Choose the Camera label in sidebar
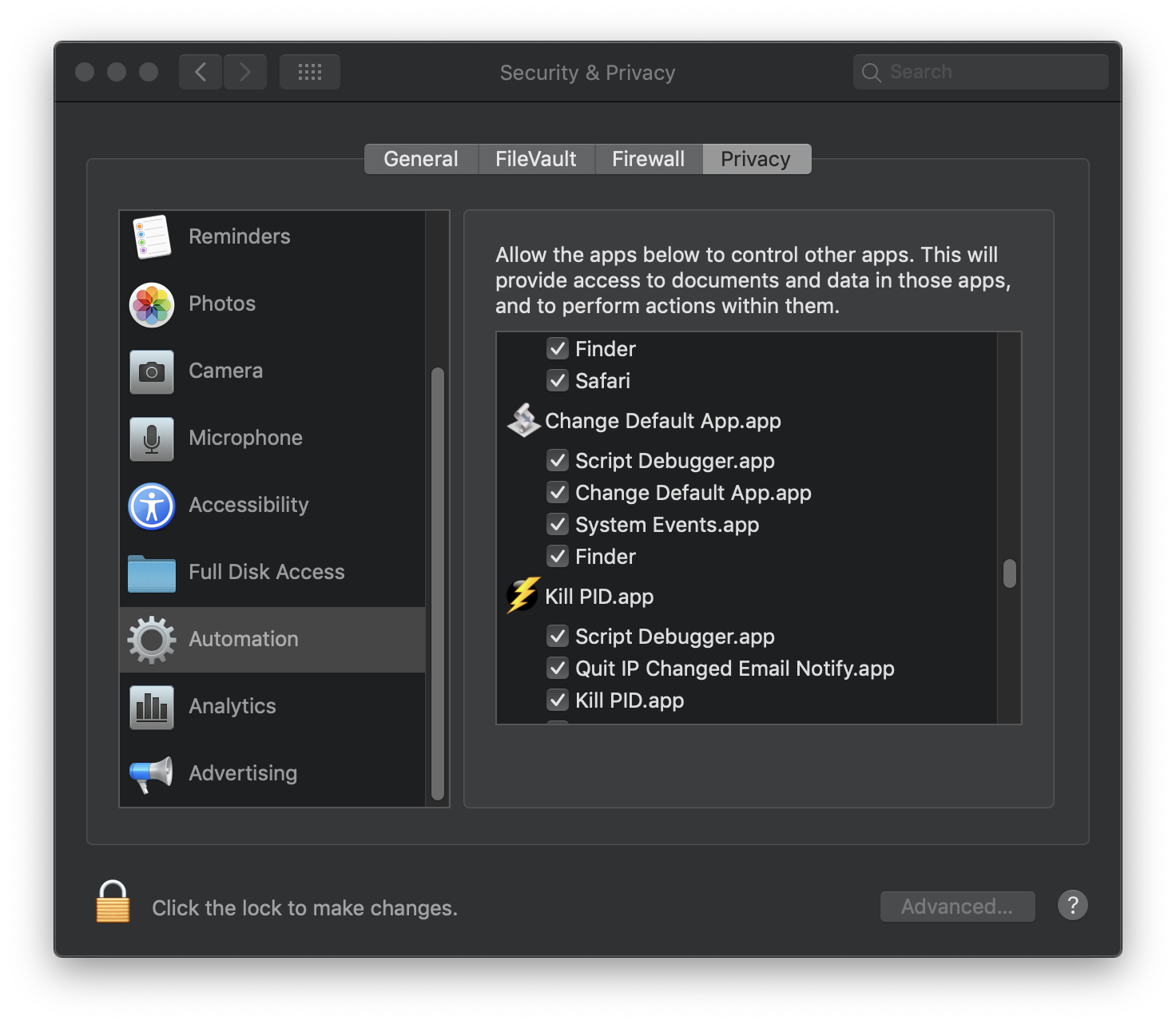 click(x=225, y=371)
